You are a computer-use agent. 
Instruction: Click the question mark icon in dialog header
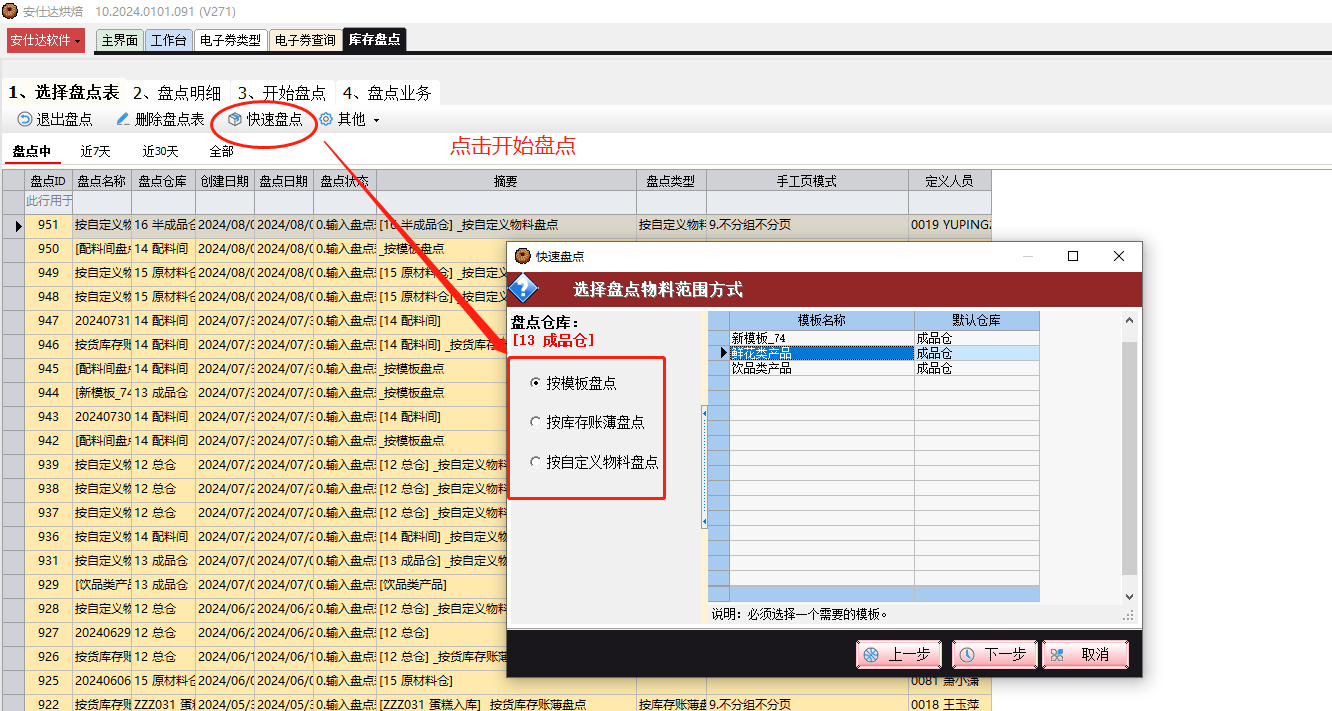524,289
